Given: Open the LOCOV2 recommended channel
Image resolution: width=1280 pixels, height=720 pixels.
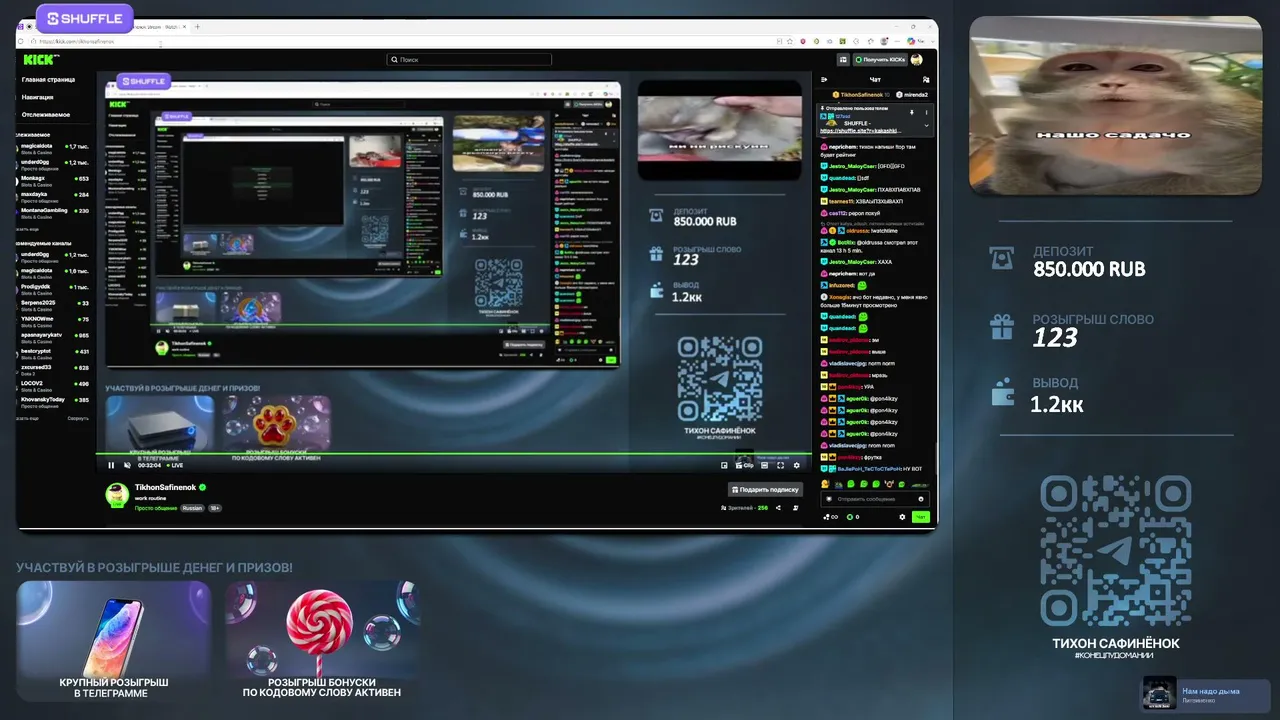Looking at the screenshot, I should coord(52,385).
